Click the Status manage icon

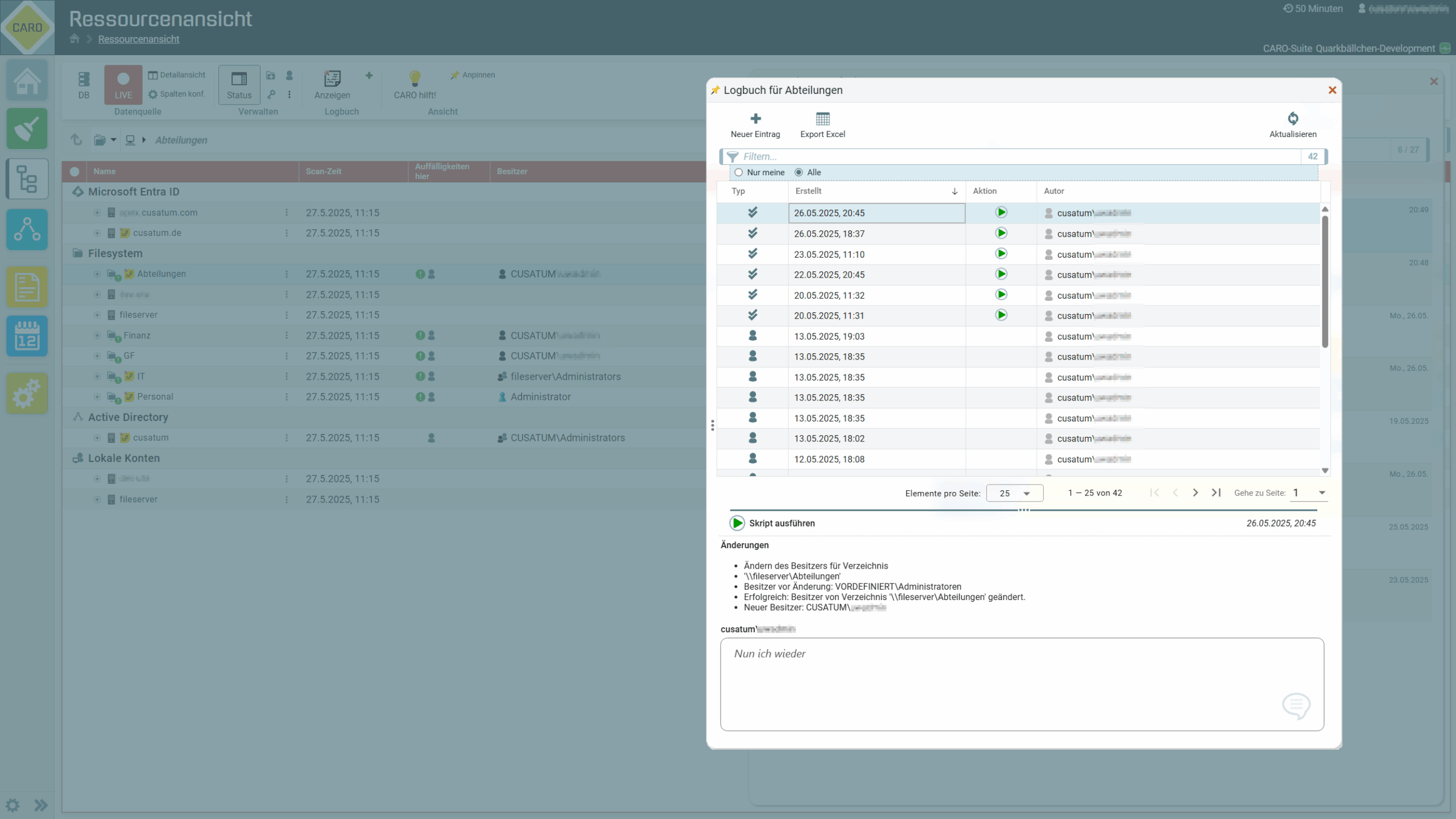coord(239,85)
